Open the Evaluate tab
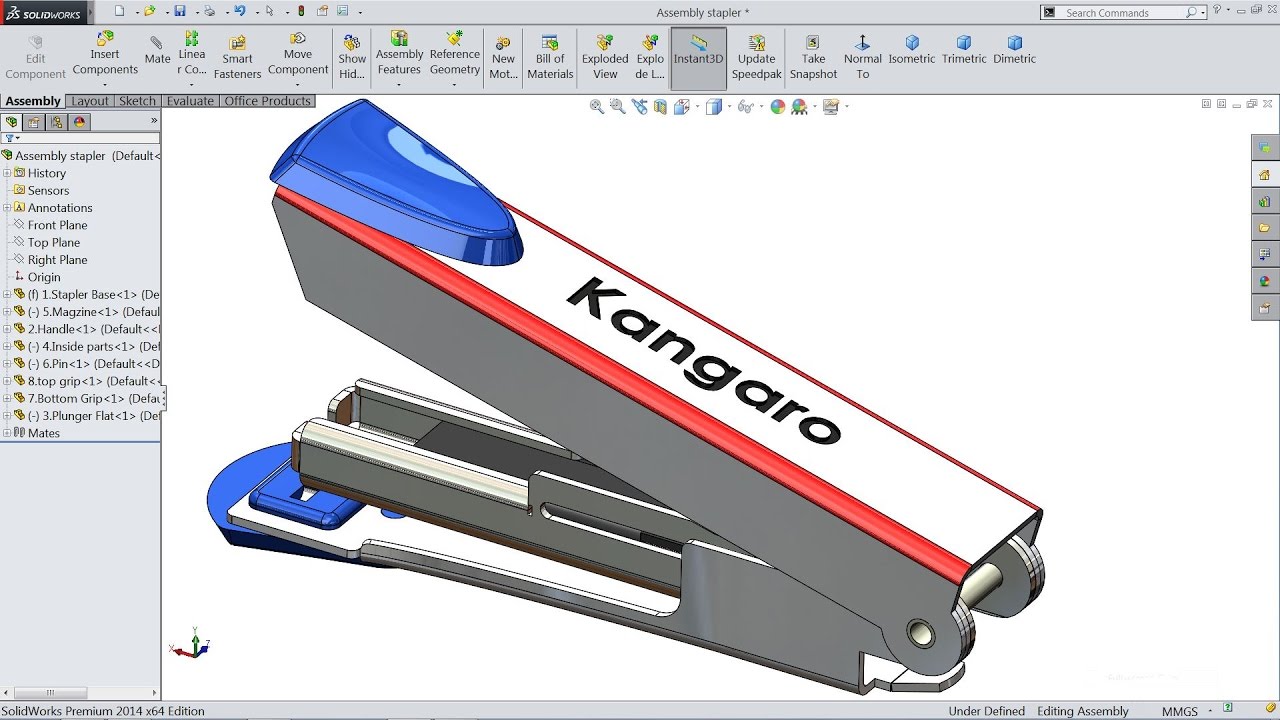The height and width of the screenshot is (720, 1280). tap(190, 101)
